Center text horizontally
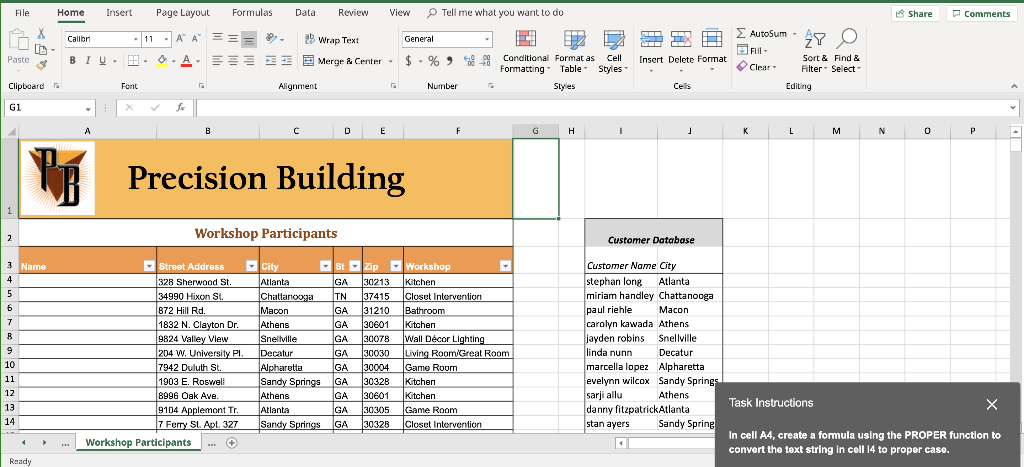 (233, 61)
